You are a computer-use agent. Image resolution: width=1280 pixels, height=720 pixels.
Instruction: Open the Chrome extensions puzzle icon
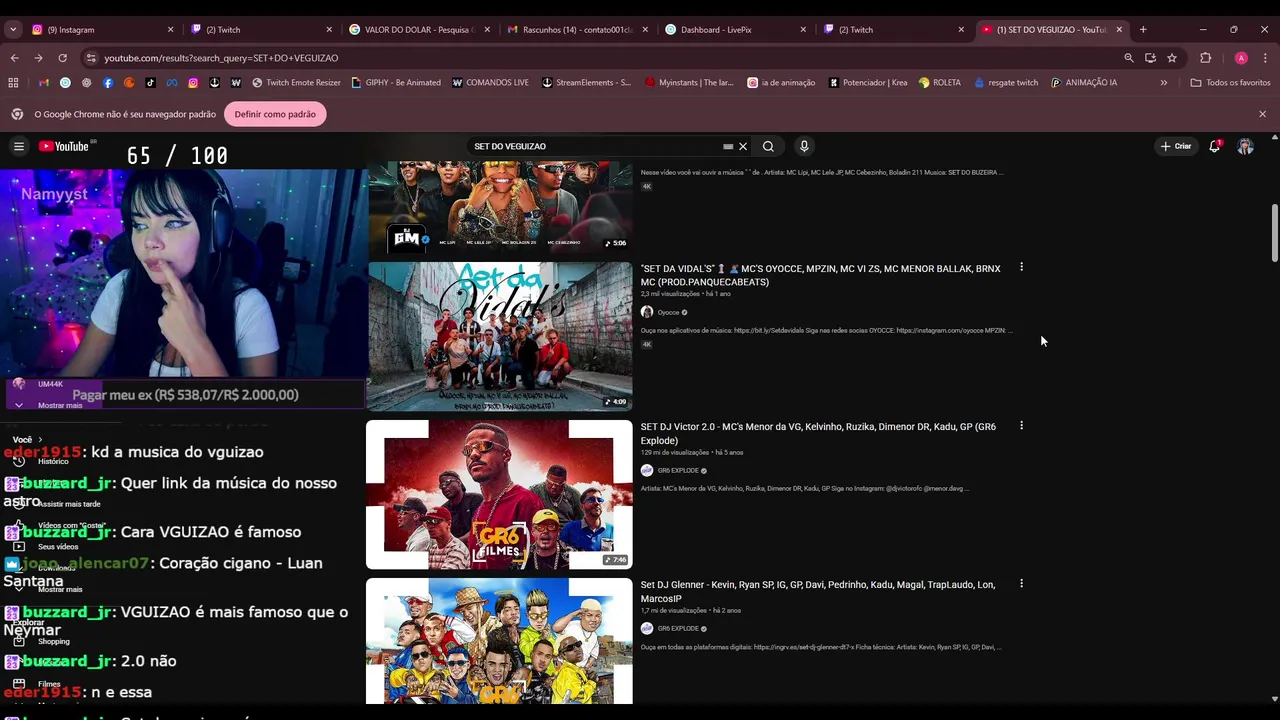click(x=1205, y=58)
